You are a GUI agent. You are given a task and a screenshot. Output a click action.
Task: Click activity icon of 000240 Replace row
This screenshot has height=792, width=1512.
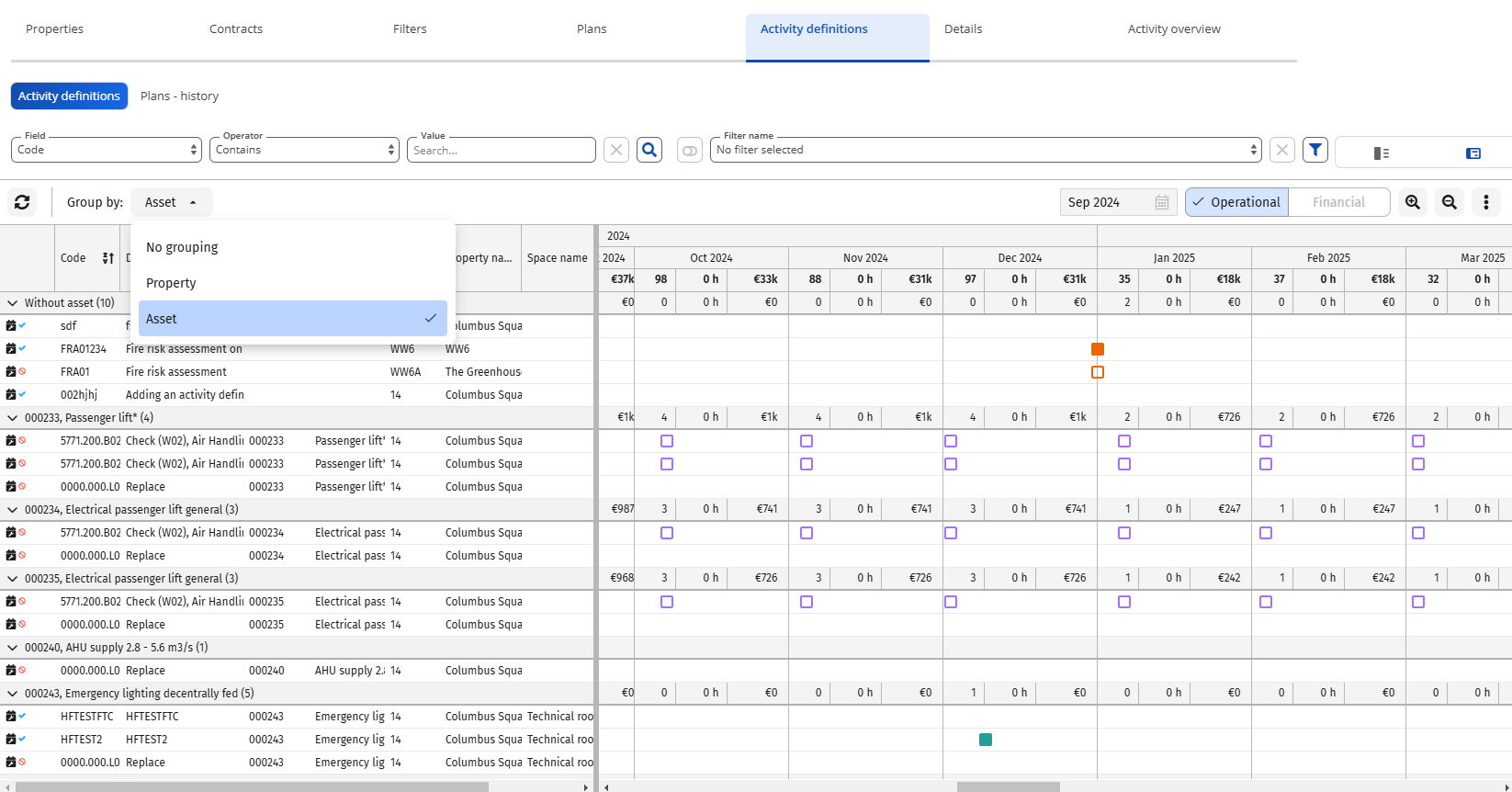click(x=11, y=670)
